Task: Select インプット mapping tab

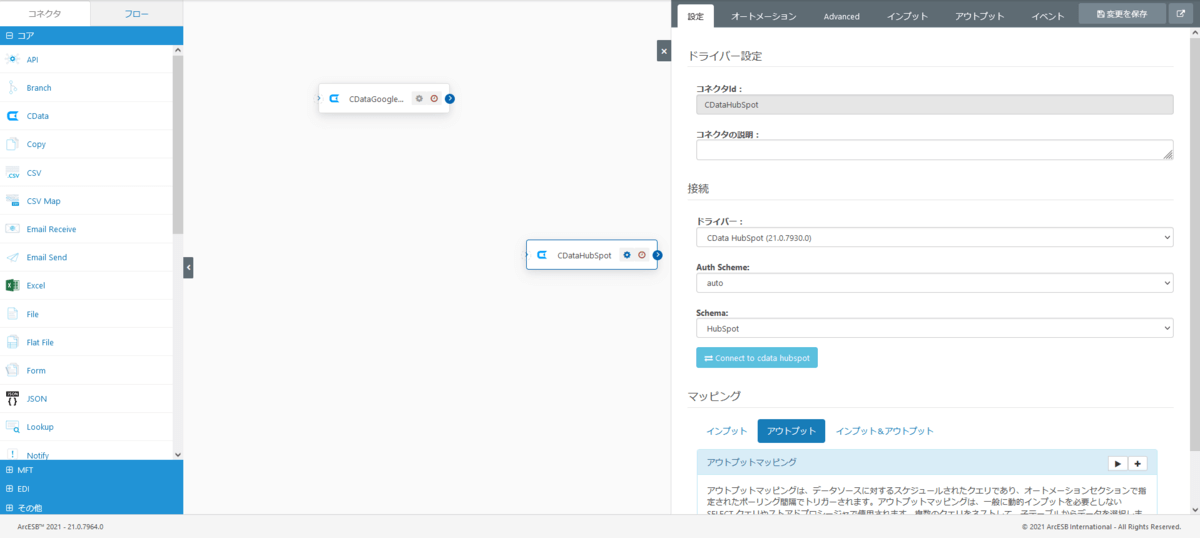Action: click(727, 431)
